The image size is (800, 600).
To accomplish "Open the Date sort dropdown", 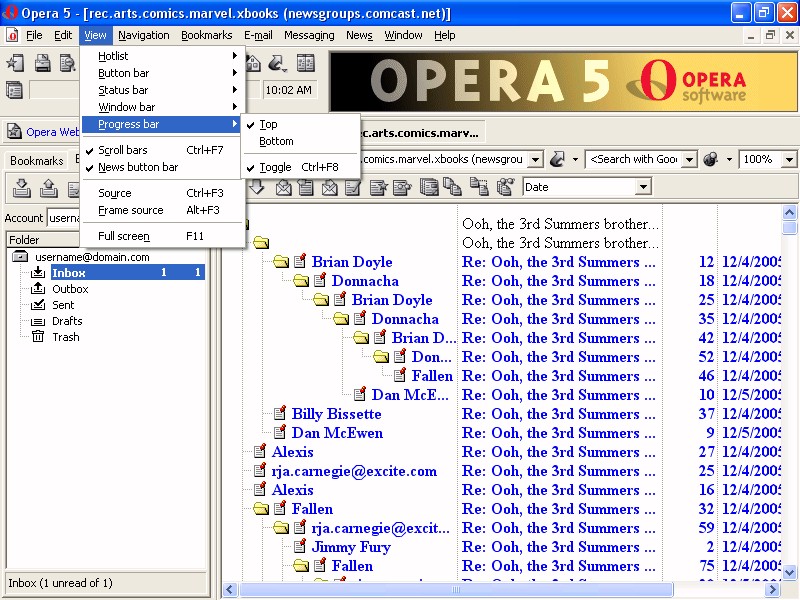I will (644, 187).
